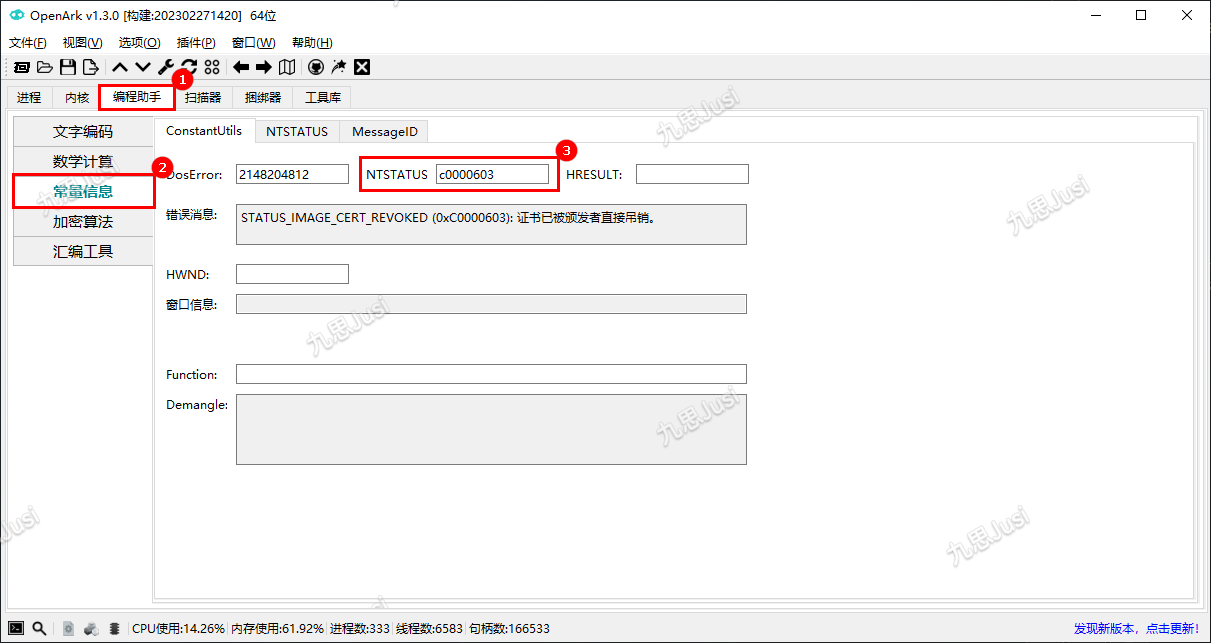1211x643 pixels.
Task: Click the refresh arrows toolbar icon
Action: (188, 67)
